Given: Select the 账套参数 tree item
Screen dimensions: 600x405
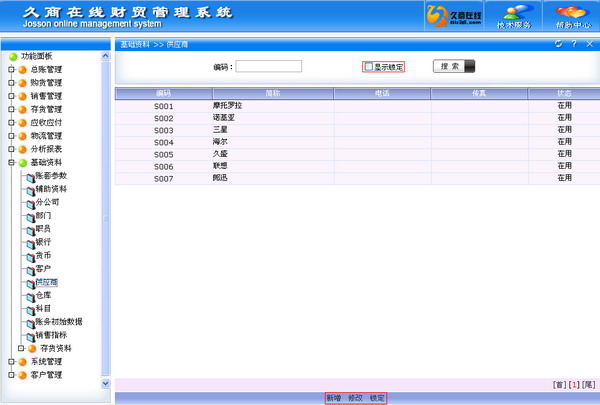Looking at the screenshot, I should pos(51,176).
